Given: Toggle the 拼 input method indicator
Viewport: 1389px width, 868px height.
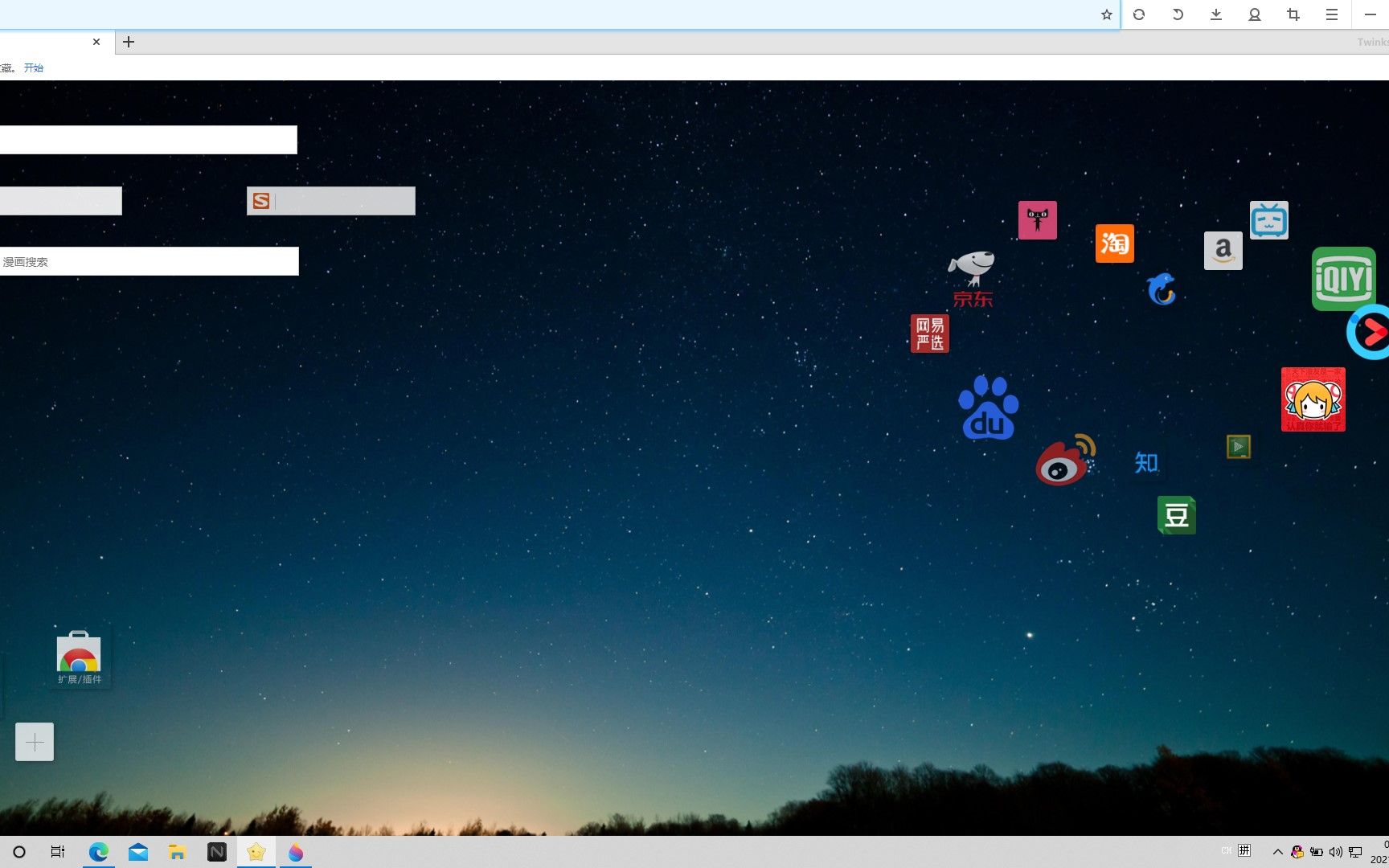Looking at the screenshot, I should point(1244,850).
